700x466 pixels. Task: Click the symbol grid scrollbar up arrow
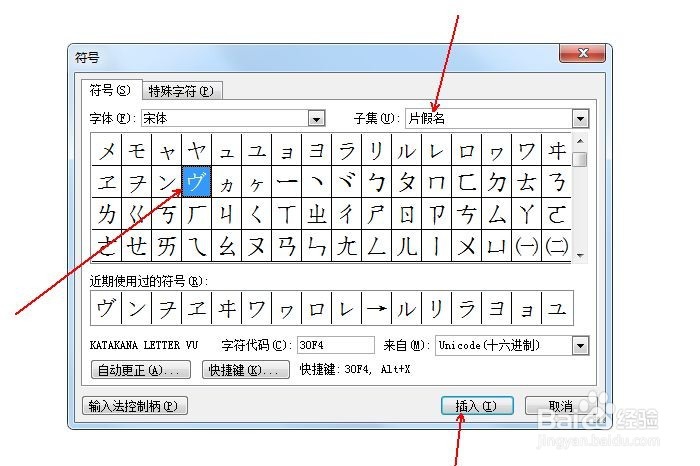(580, 141)
